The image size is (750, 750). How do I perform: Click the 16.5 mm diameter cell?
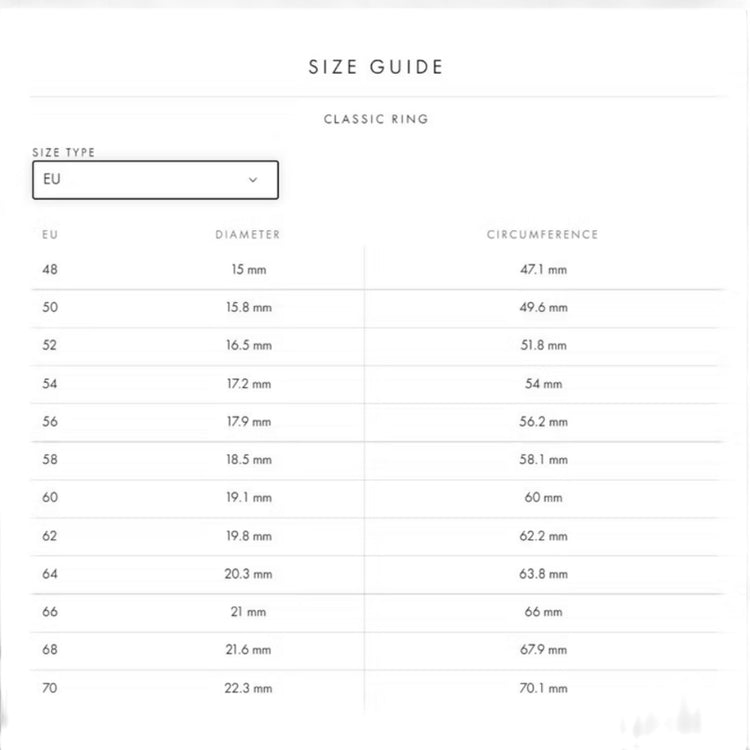[x=249, y=345]
